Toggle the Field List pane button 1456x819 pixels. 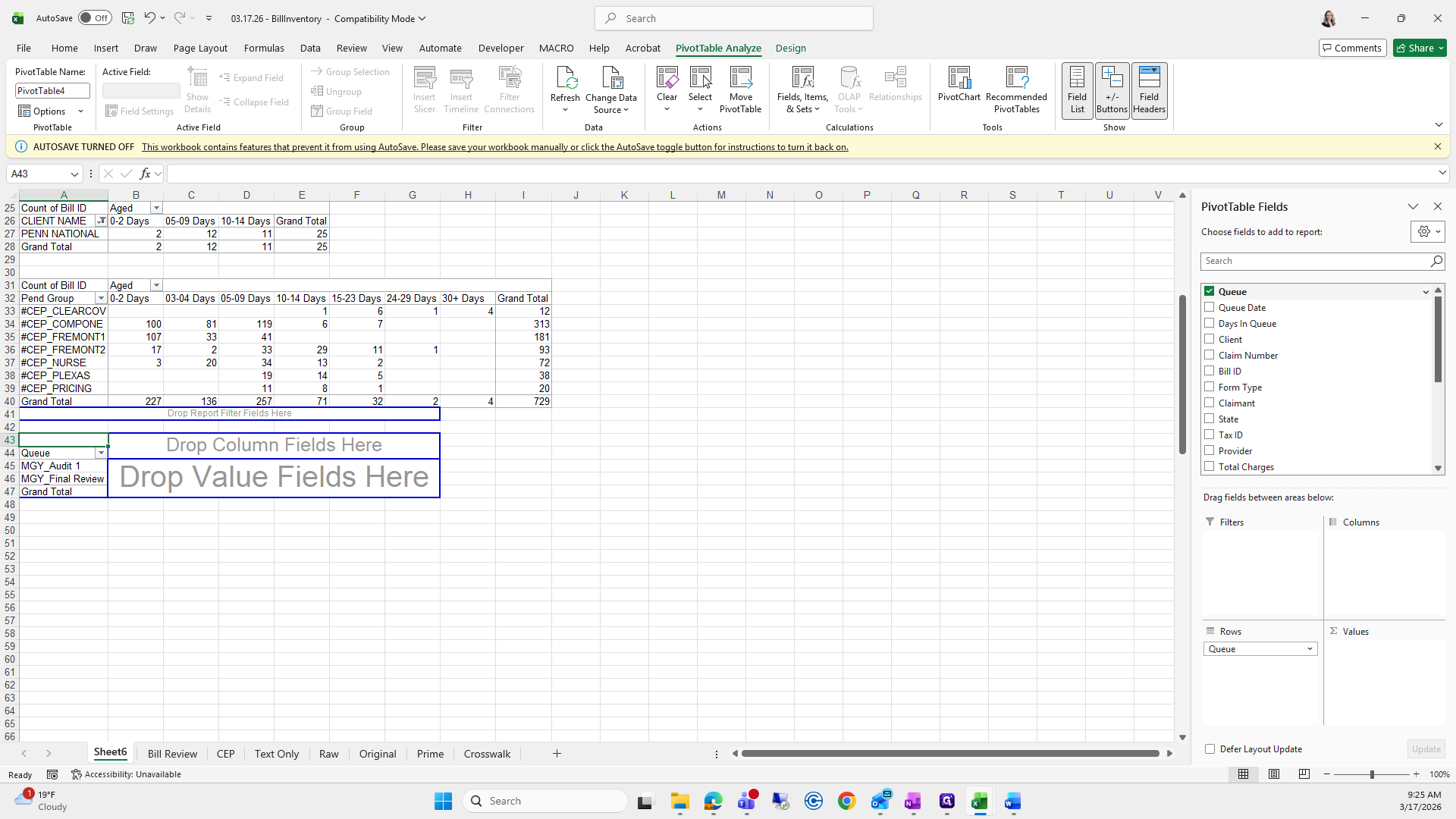(x=1077, y=89)
